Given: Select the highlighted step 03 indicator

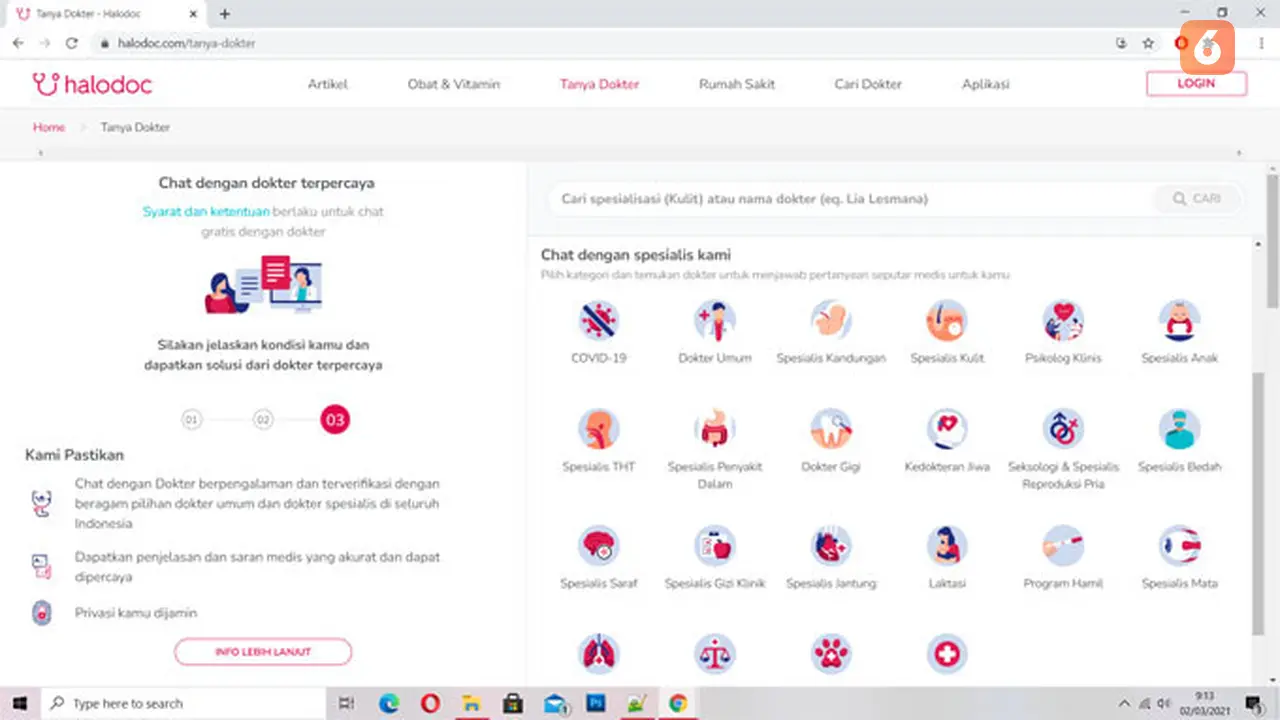Looking at the screenshot, I should pyautogui.click(x=335, y=420).
